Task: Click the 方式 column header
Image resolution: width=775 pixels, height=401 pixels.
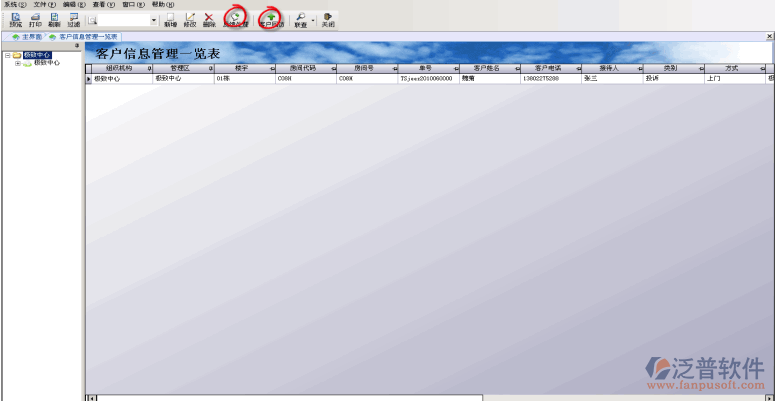Action: tap(735, 68)
